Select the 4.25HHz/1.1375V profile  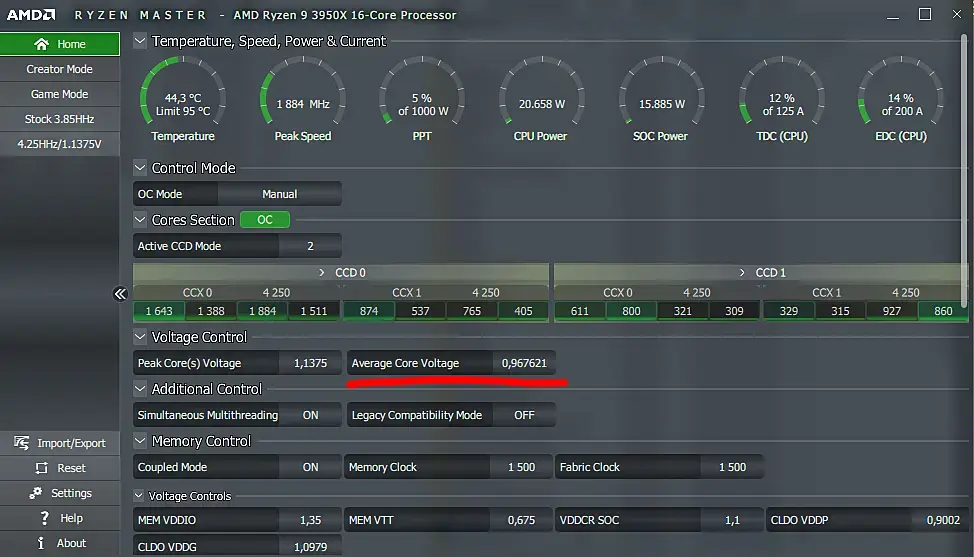[60, 143]
